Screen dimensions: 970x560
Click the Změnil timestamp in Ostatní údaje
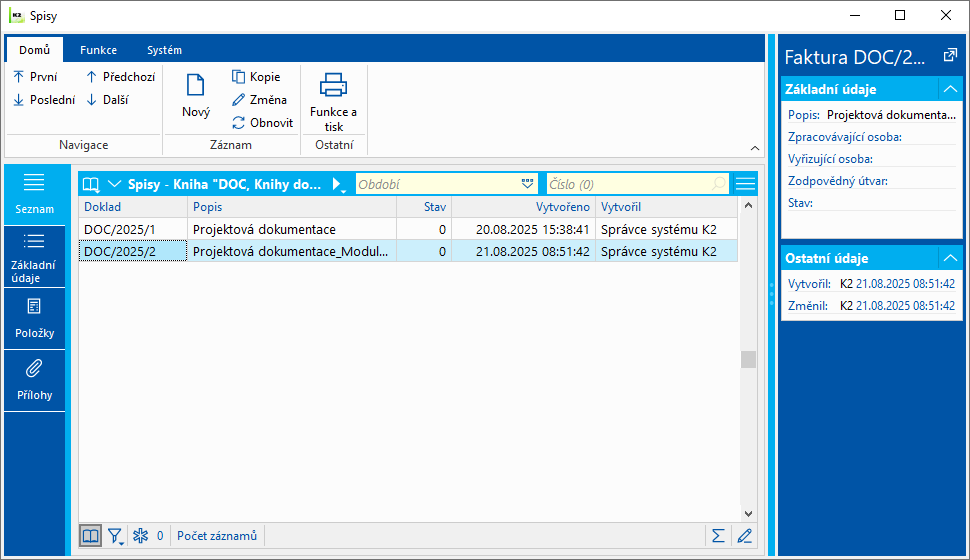tap(905, 306)
